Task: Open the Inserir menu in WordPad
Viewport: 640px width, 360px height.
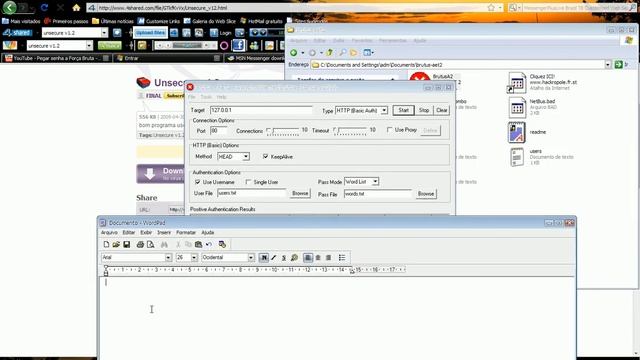Action: click(x=164, y=232)
